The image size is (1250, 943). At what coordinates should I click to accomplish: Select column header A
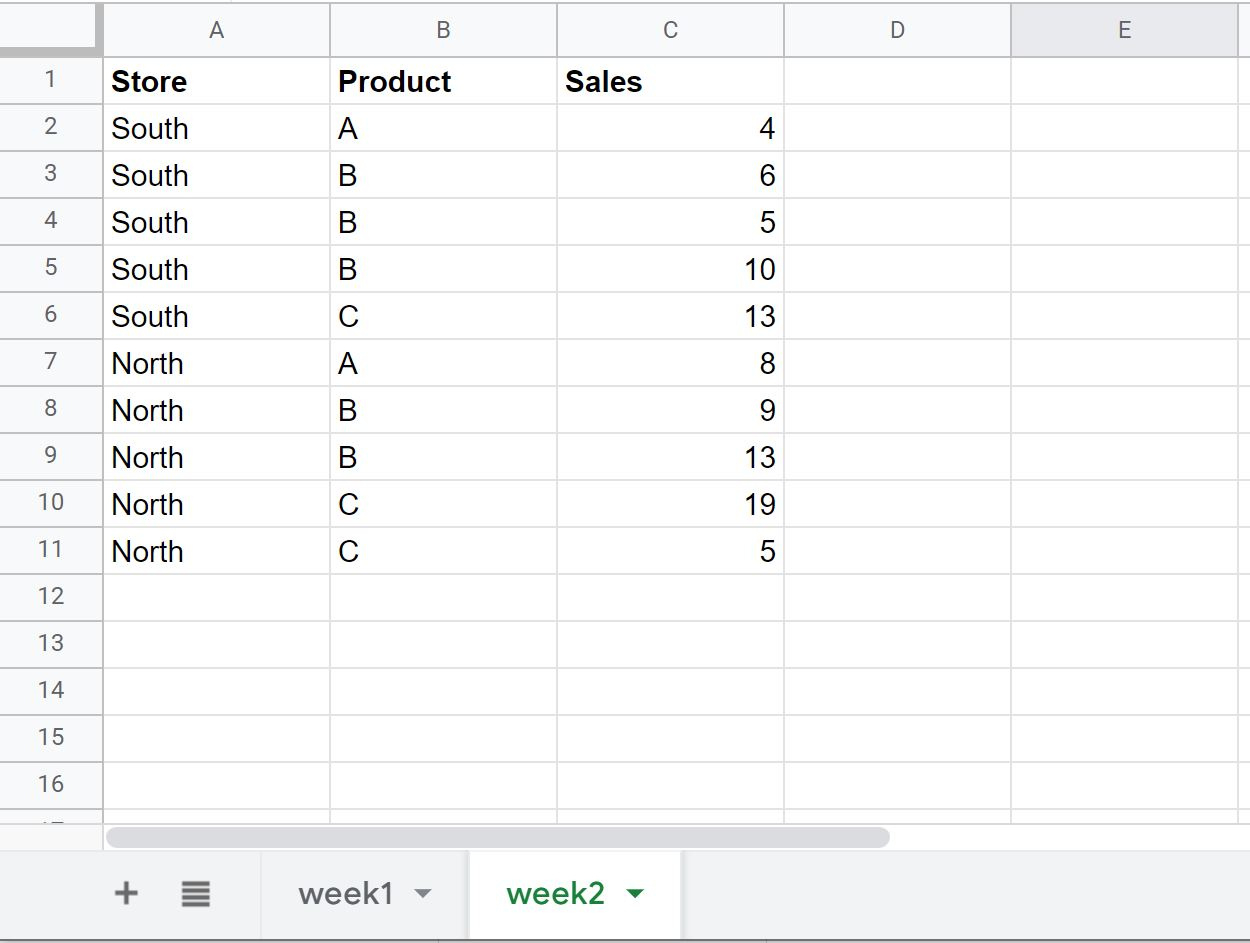point(216,30)
